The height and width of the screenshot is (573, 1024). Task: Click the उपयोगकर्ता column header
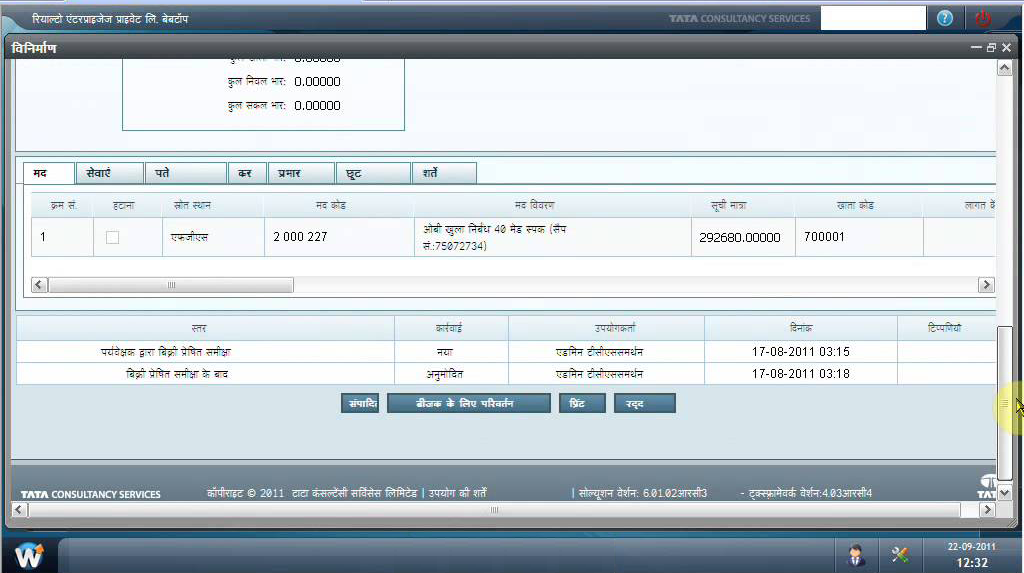click(606, 328)
